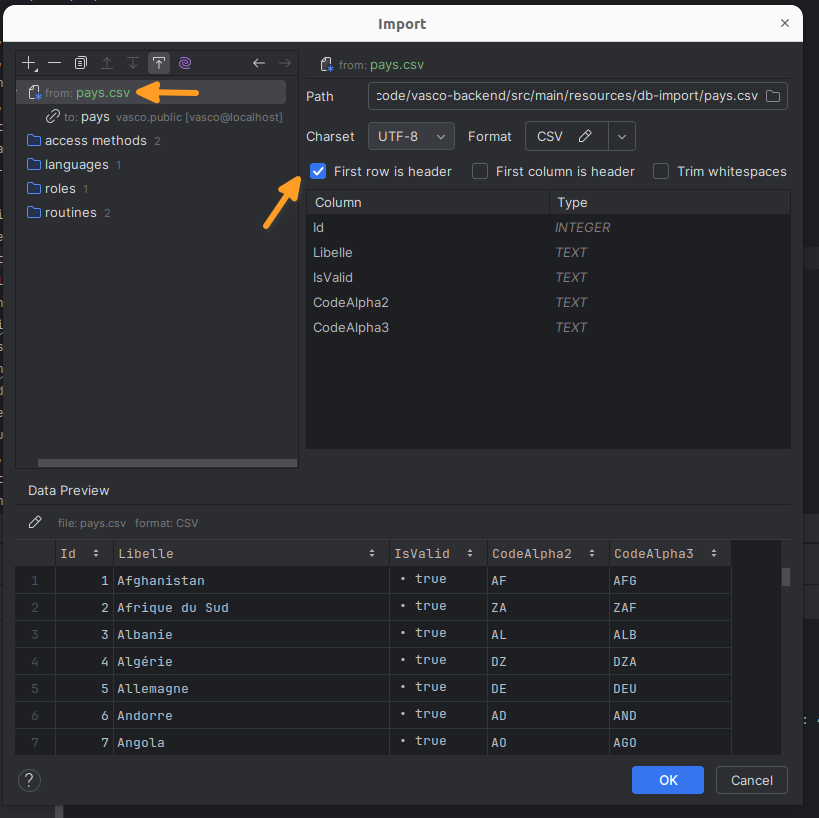Click the highlighted scroll-to-source icon
819x818 pixels.
tap(159, 63)
